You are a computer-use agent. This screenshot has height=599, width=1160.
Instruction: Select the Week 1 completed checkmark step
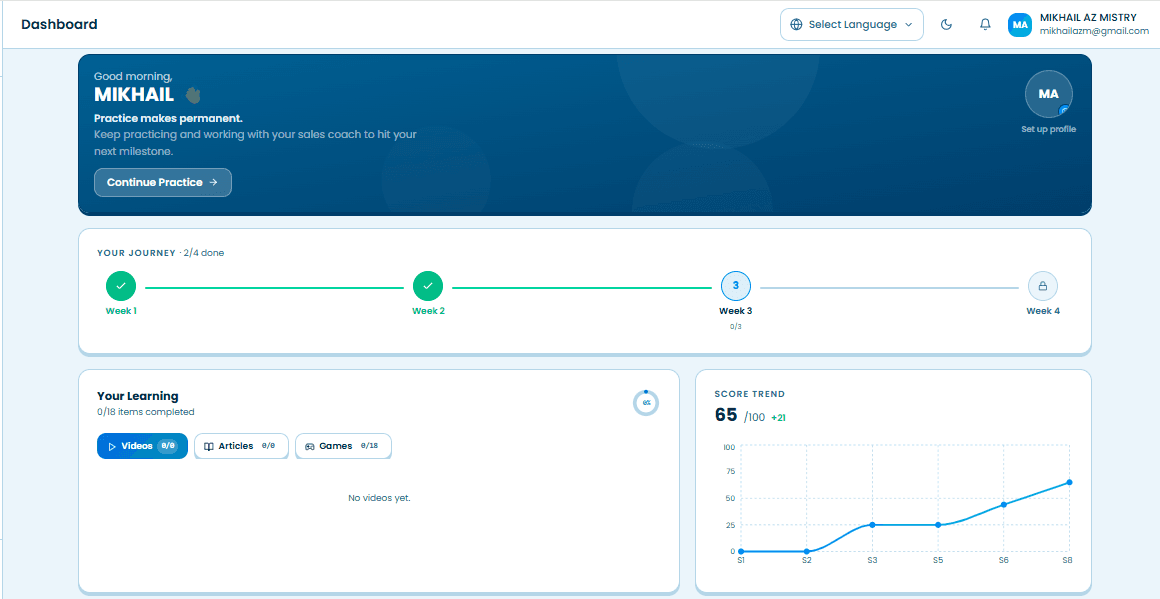[121, 285]
